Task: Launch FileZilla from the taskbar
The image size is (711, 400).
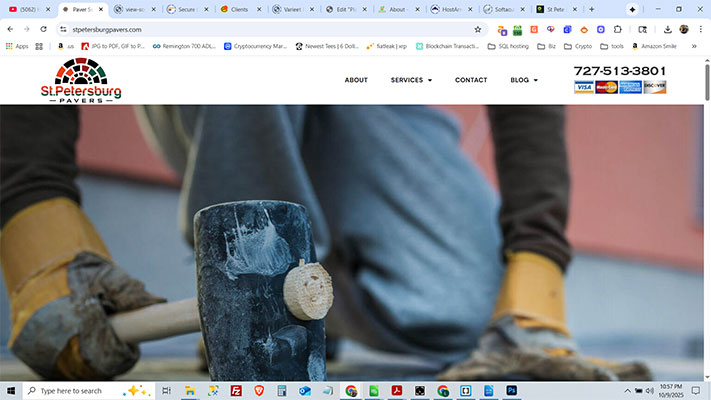Action: point(236,391)
